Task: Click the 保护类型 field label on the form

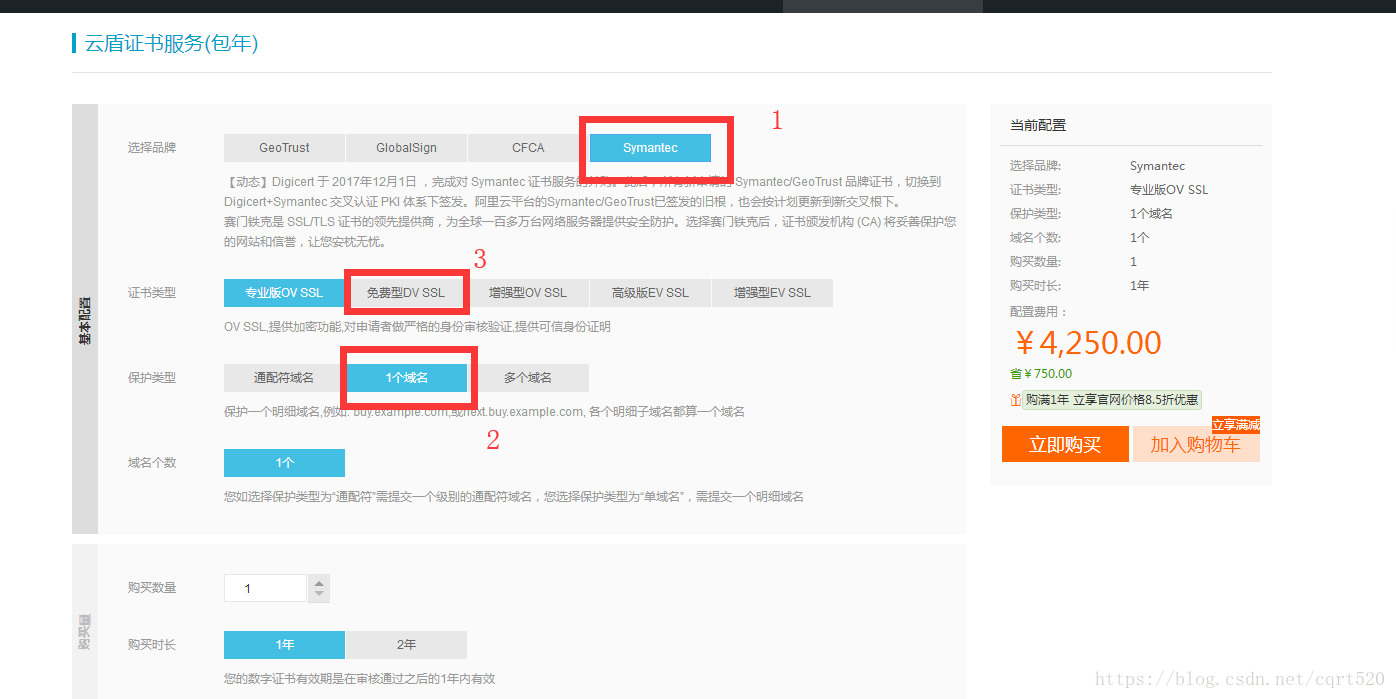Action: coord(152,378)
